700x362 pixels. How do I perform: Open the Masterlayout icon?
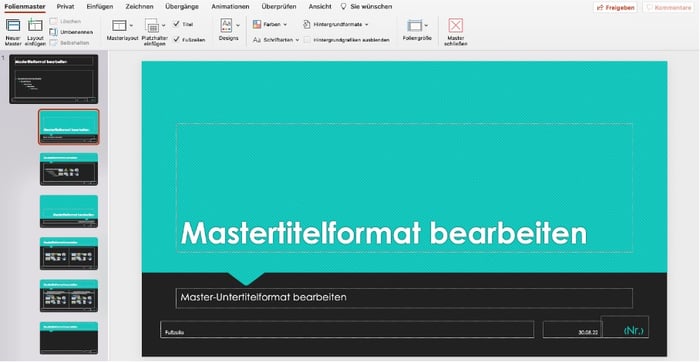119,25
